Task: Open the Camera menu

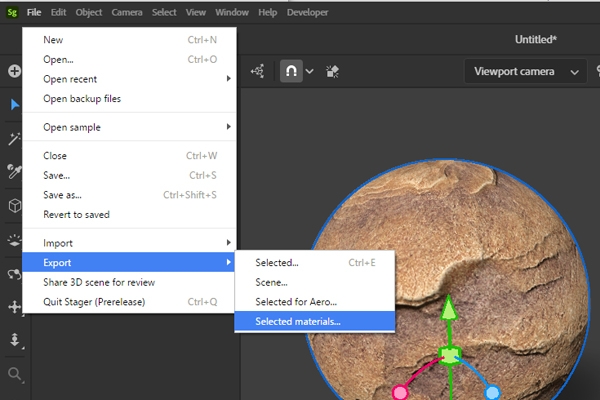Action: [x=127, y=12]
